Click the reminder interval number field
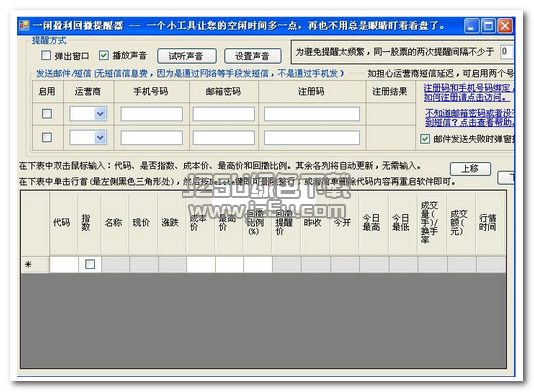The image size is (534, 392). click(x=507, y=52)
